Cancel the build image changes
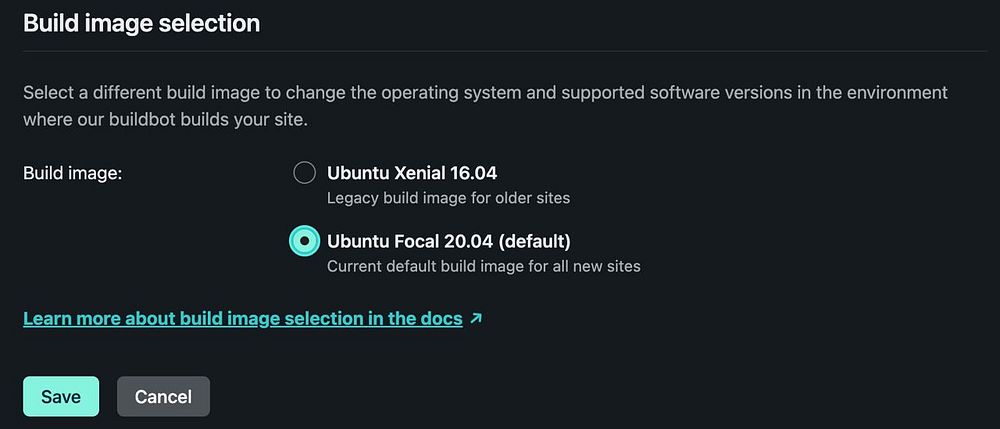Screen dimensions: 1000x429 [x=163, y=397]
